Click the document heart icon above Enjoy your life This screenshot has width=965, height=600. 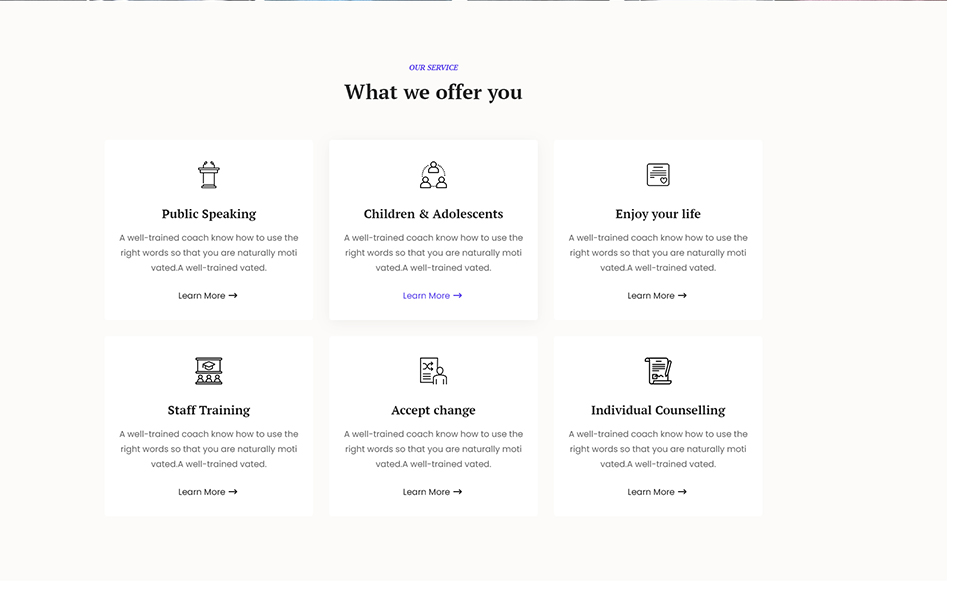(x=658, y=175)
